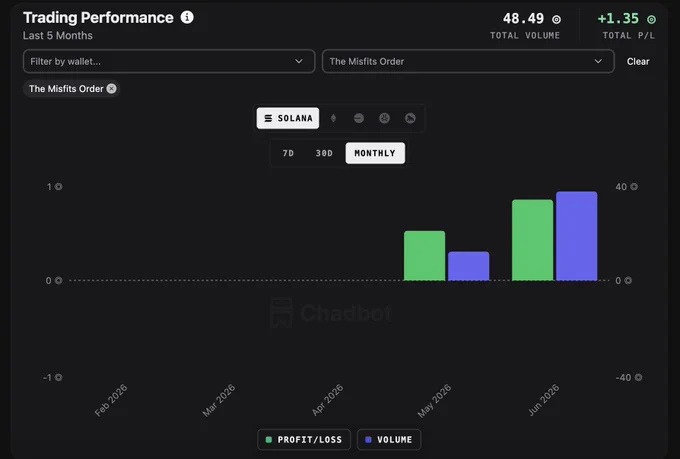Viewport: 680px width, 459px height.
Task: Click the TOTAL P/L label
Action: 628,36
